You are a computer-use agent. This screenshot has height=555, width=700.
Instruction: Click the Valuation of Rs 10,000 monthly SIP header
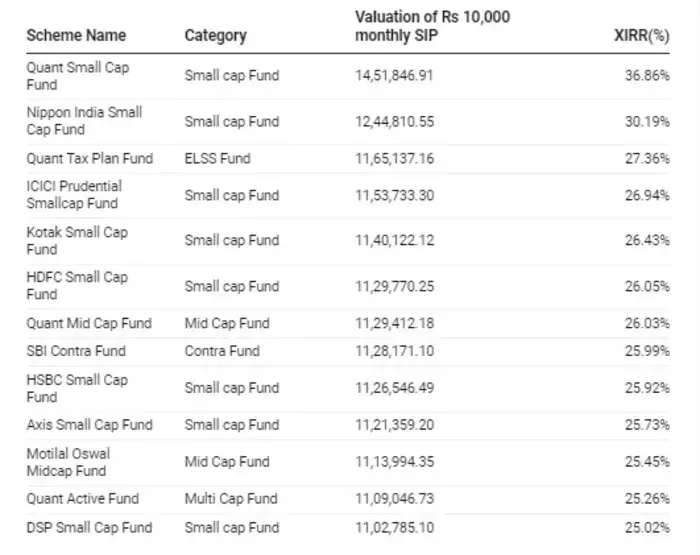(418, 27)
